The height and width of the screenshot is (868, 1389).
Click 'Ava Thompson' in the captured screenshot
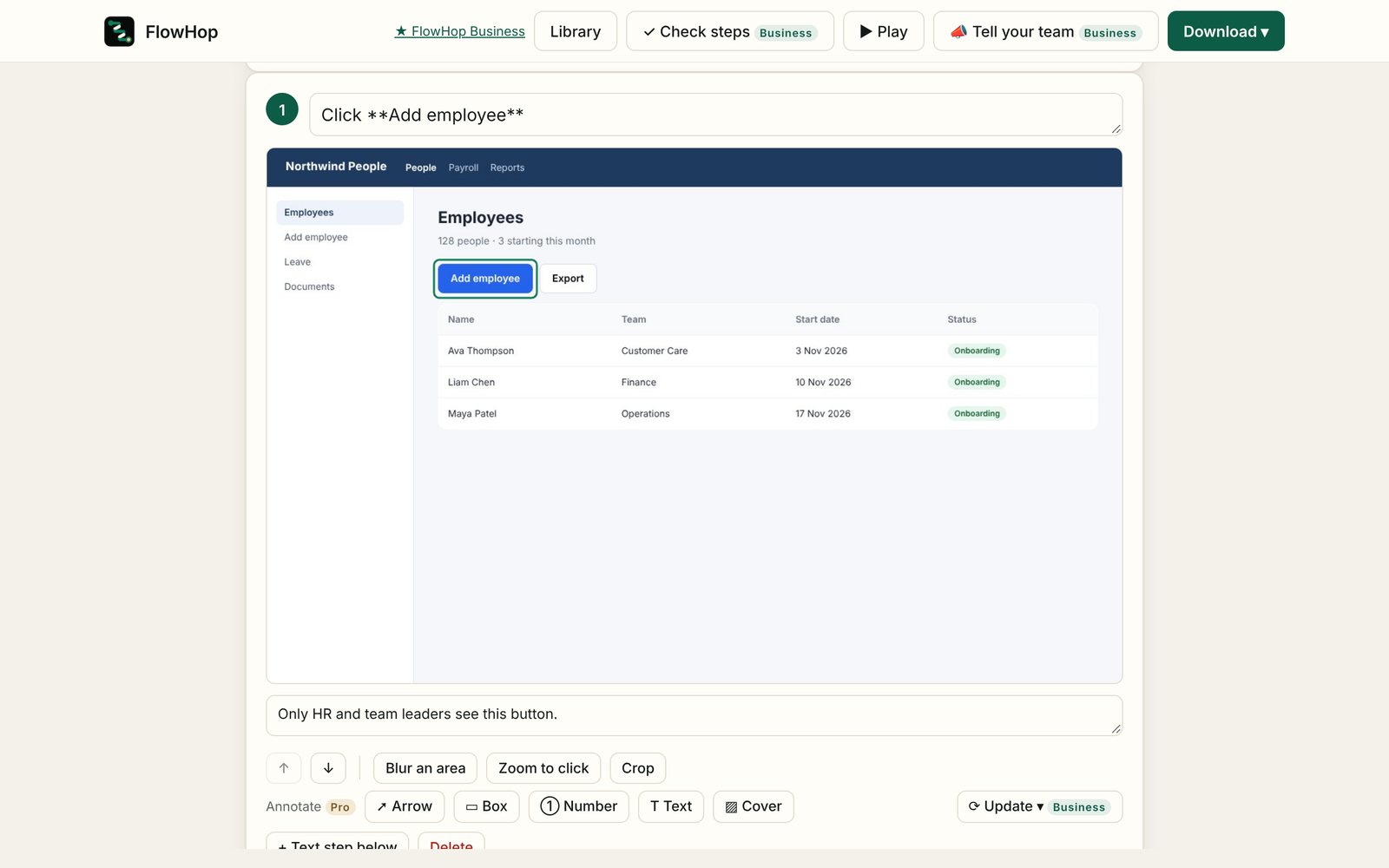[x=481, y=351]
